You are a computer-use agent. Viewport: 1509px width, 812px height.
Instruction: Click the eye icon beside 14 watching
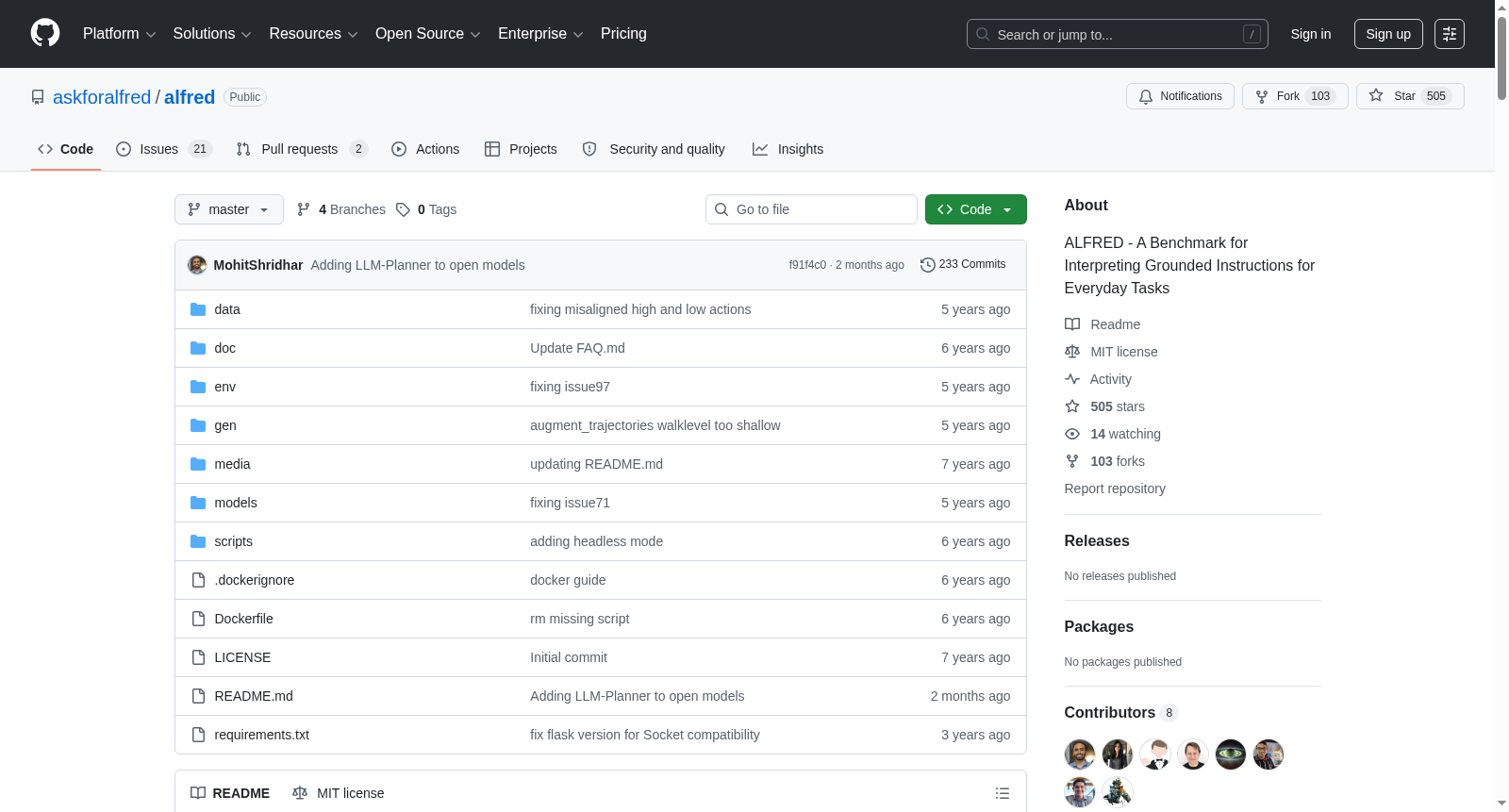1072,434
